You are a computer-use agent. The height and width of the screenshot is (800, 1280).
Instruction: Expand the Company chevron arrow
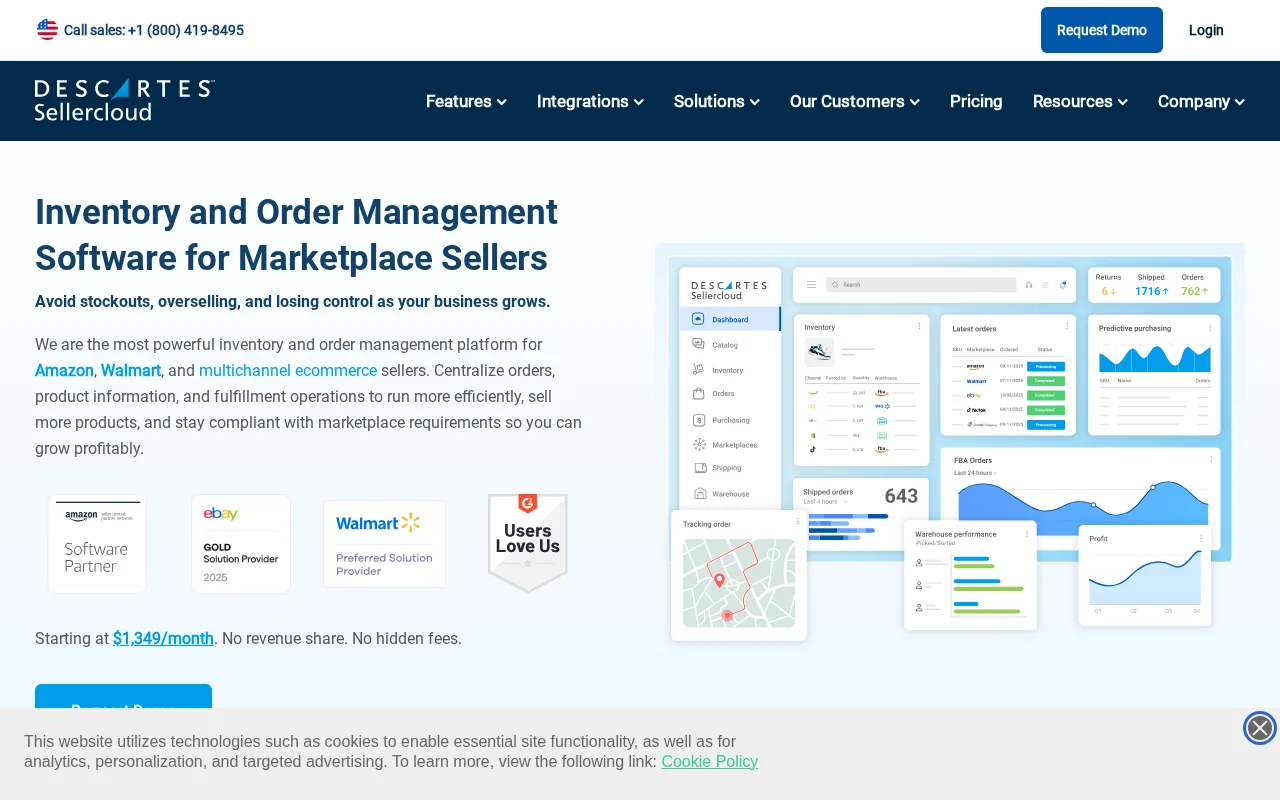pos(1240,102)
